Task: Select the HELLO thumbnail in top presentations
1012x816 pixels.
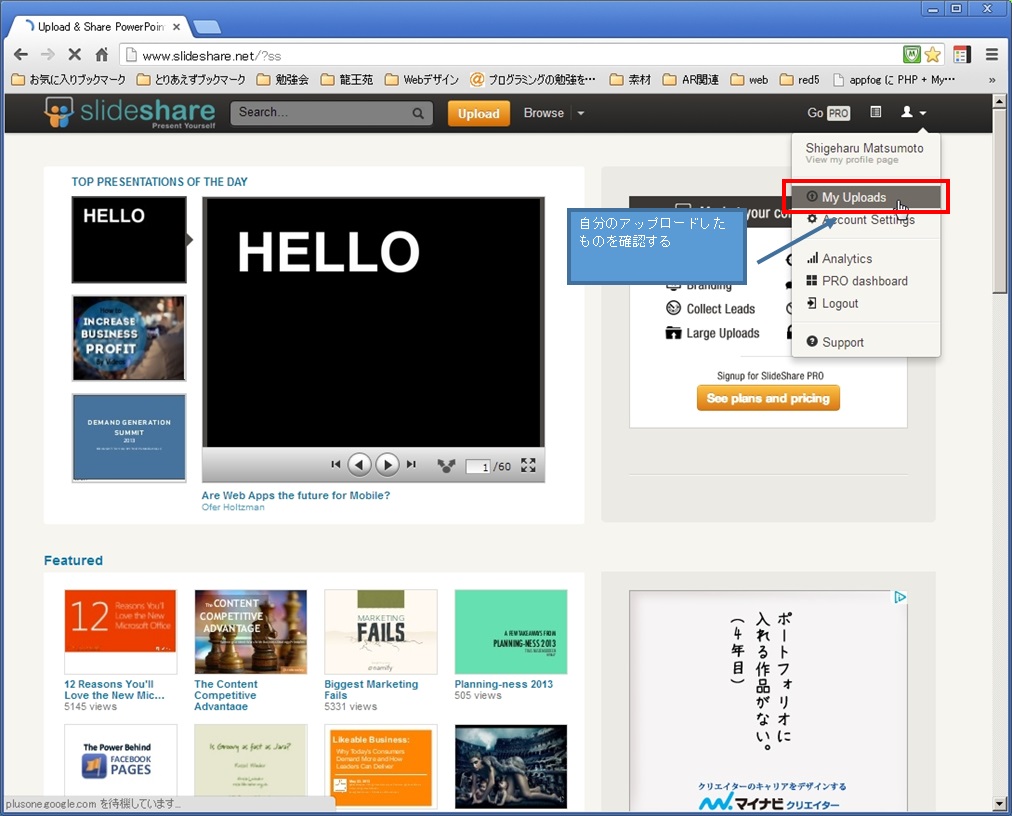Action: click(x=129, y=240)
